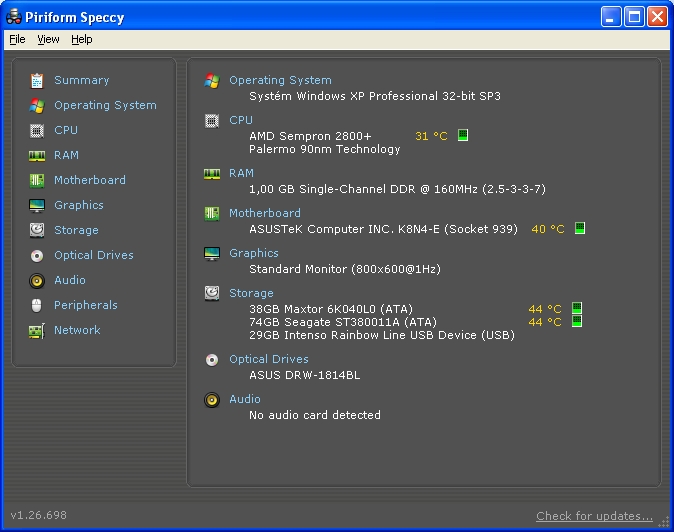Open the View menu
Image resolution: width=674 pixels, height=532 pixels.
48,39
